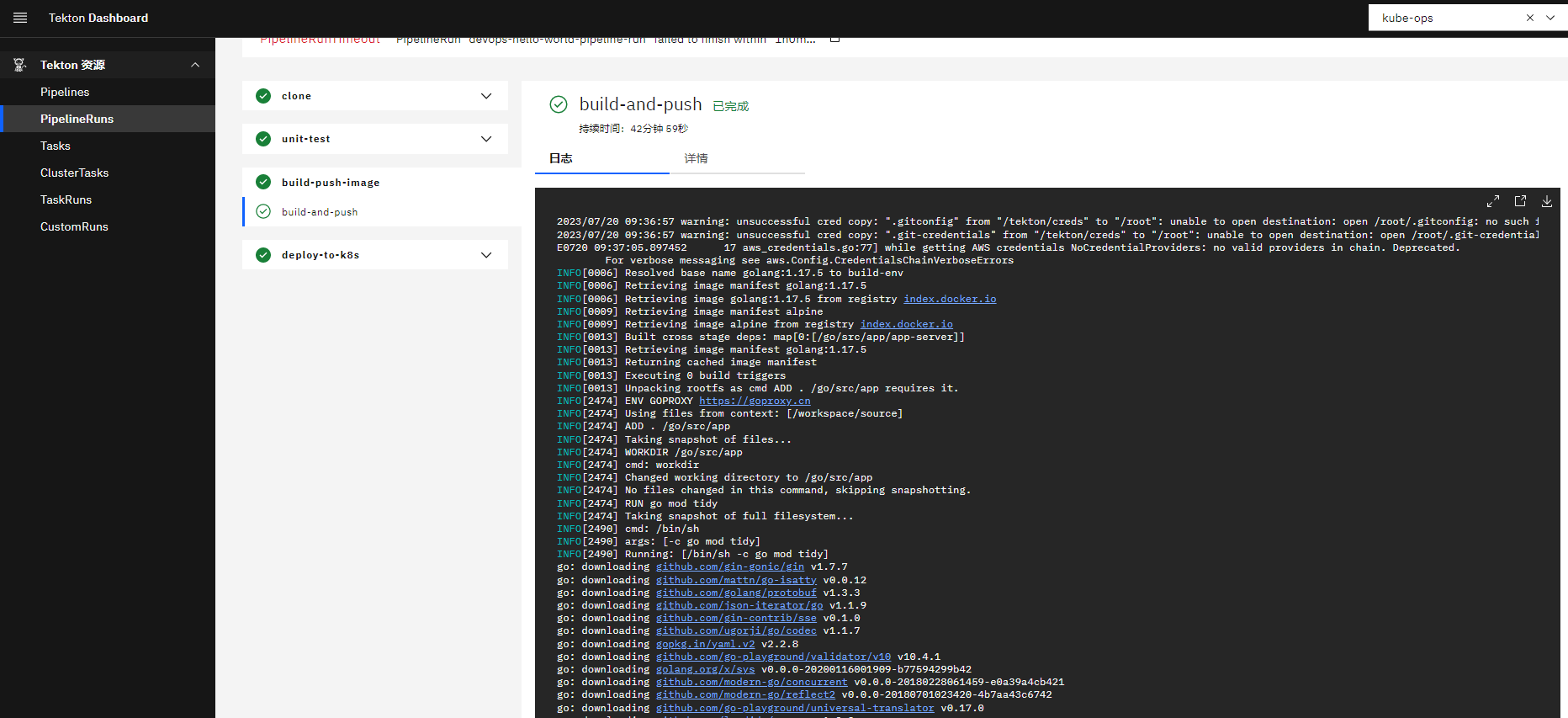
Task: Click the duration text 42分钟 59秒
Action: point(659,129)
